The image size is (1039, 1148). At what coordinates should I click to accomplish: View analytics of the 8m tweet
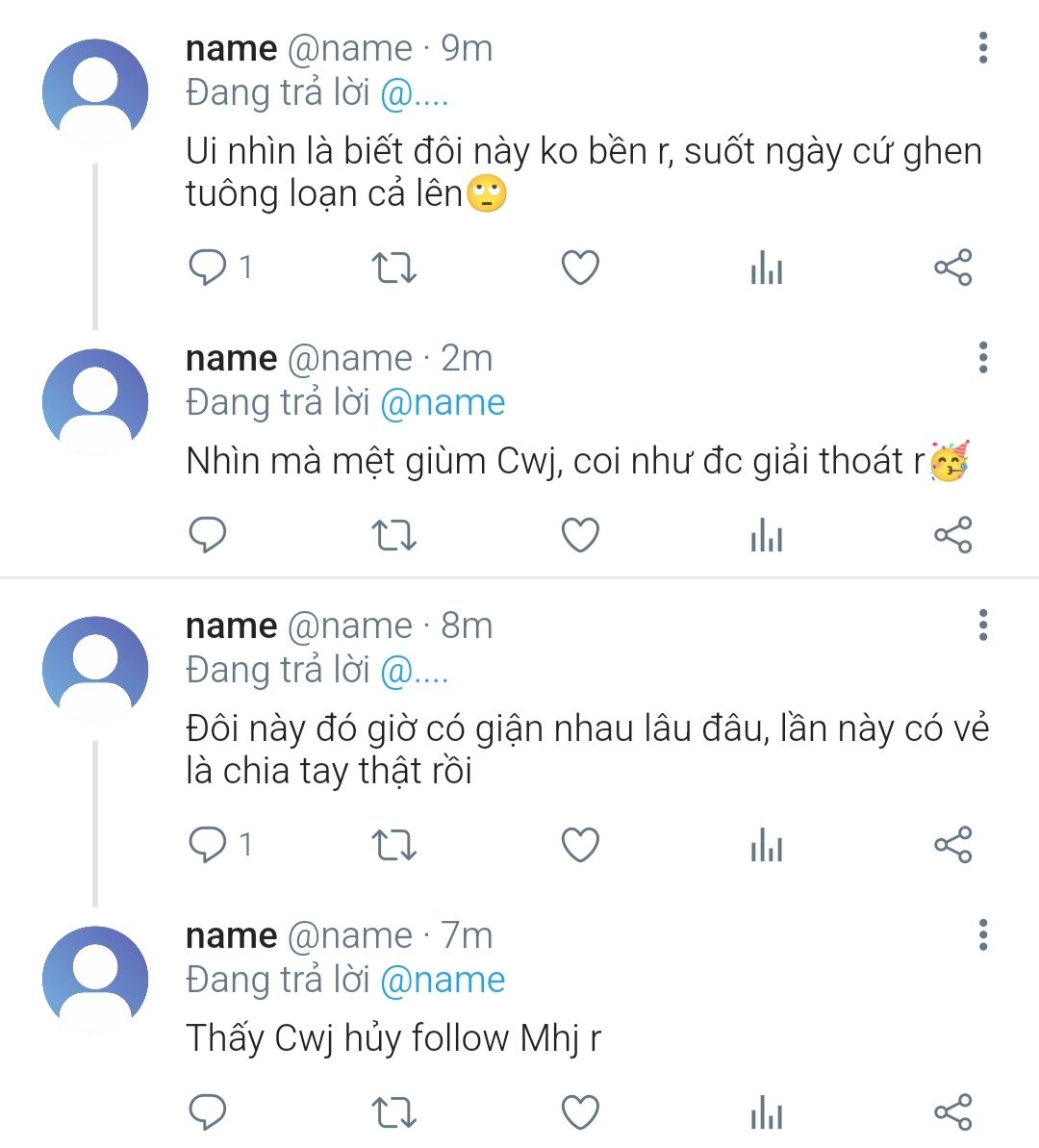point(766,846)
